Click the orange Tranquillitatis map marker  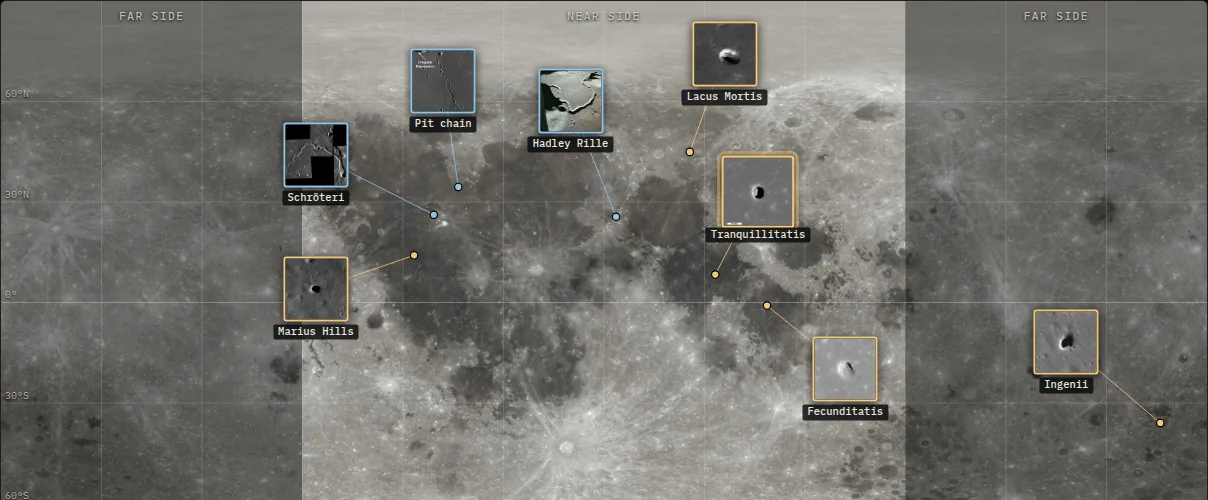[x=715, y=275]
